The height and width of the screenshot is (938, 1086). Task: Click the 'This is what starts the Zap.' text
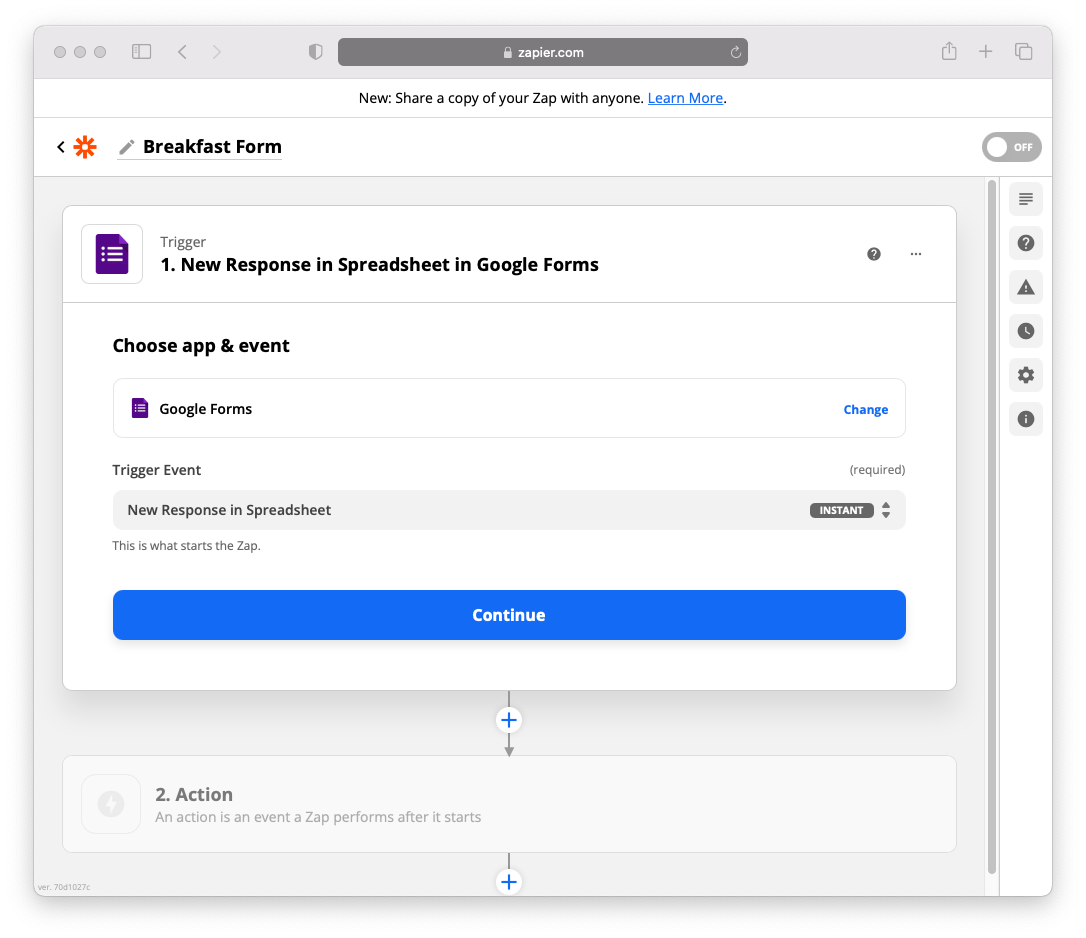(x=186, y=546)
